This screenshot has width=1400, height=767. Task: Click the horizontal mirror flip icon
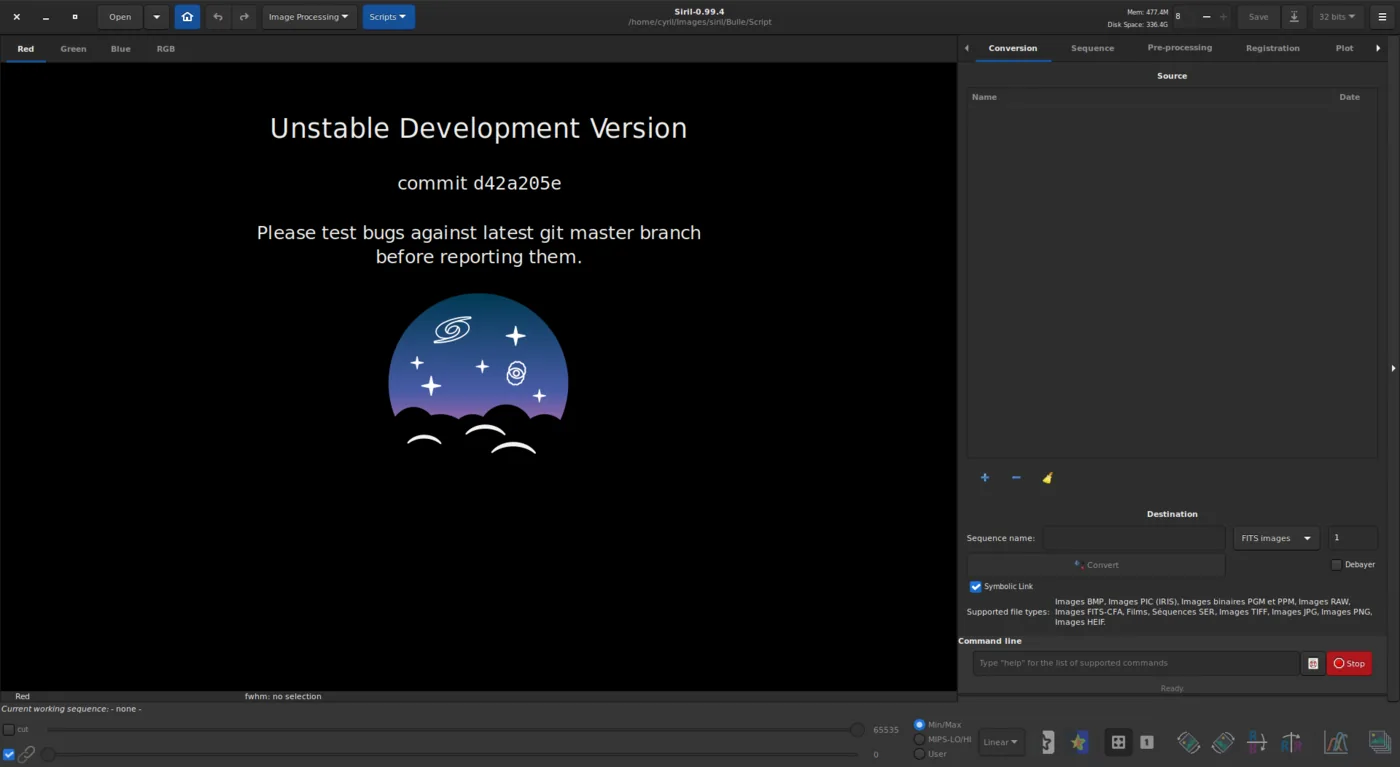coord(1291,742)
